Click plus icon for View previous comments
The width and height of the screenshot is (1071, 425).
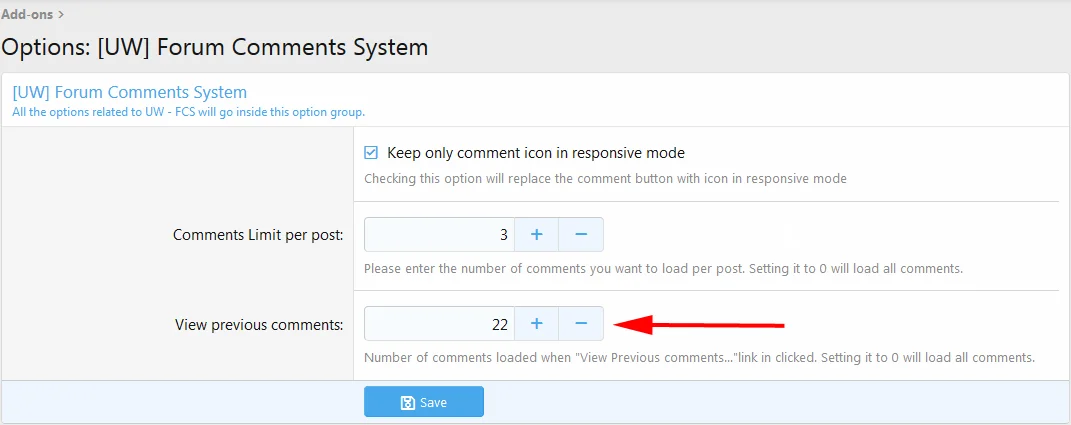tap(536, 323)
